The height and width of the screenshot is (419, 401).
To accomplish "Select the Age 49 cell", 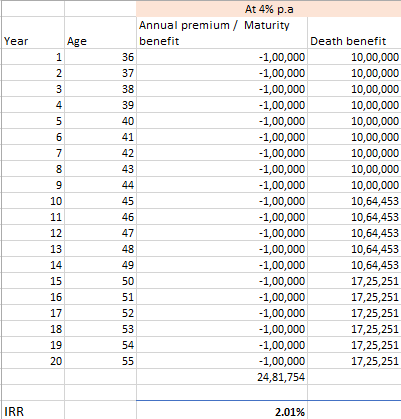I will click(100, 265).
